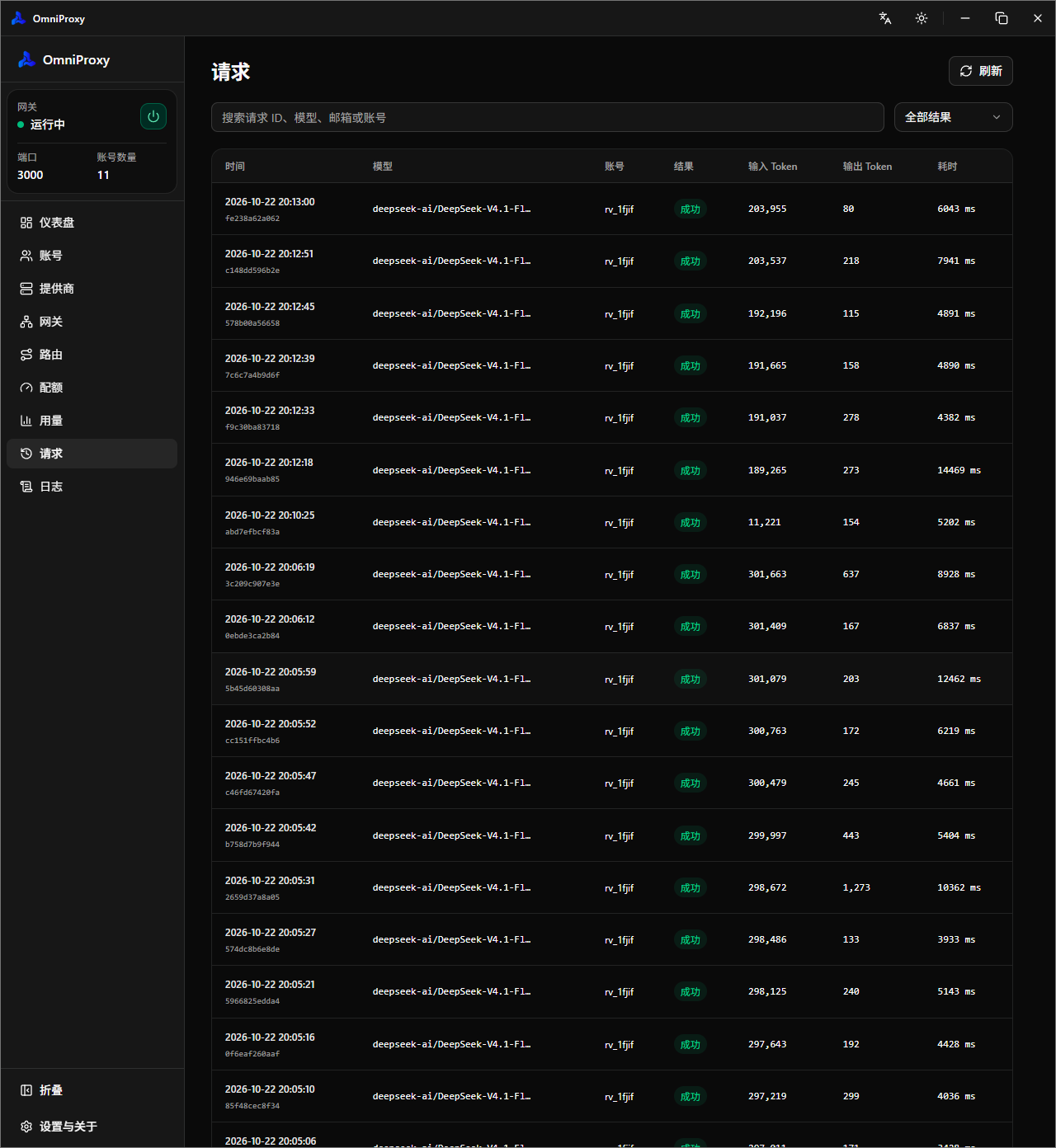Select the request at 2026-10-22 20:10:25
The width and height of the screenshot is (1056, 1148).
coord(612,522)
